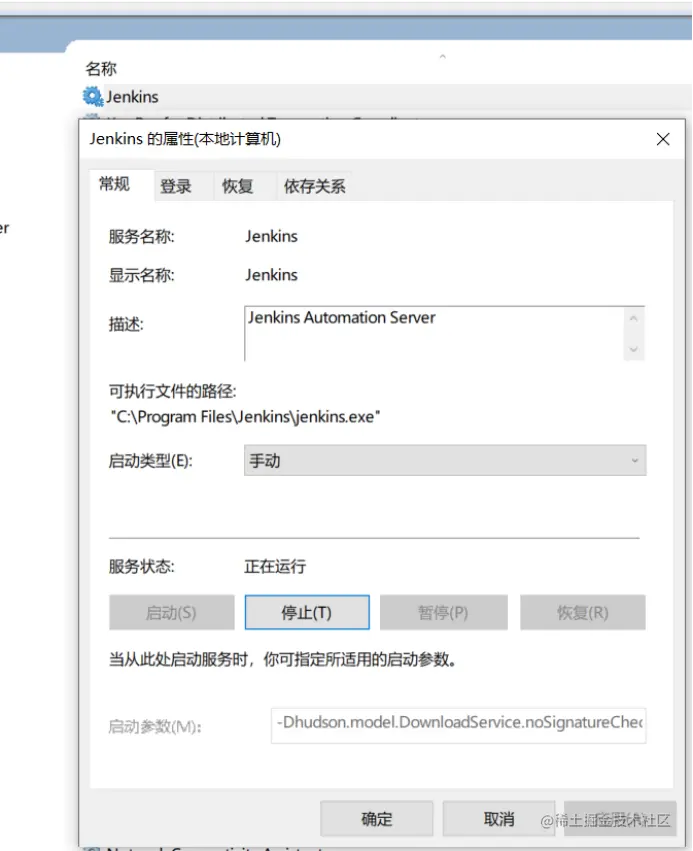Viewport: 693px width, 851px height.
Task: Click the service name value Jenkins
Action: click(271, 237)
